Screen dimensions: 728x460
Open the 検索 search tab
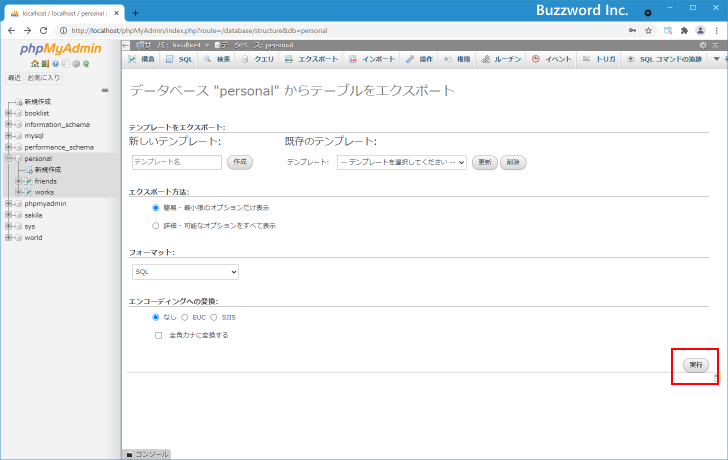pyautogui.click(x=217, y=59)
